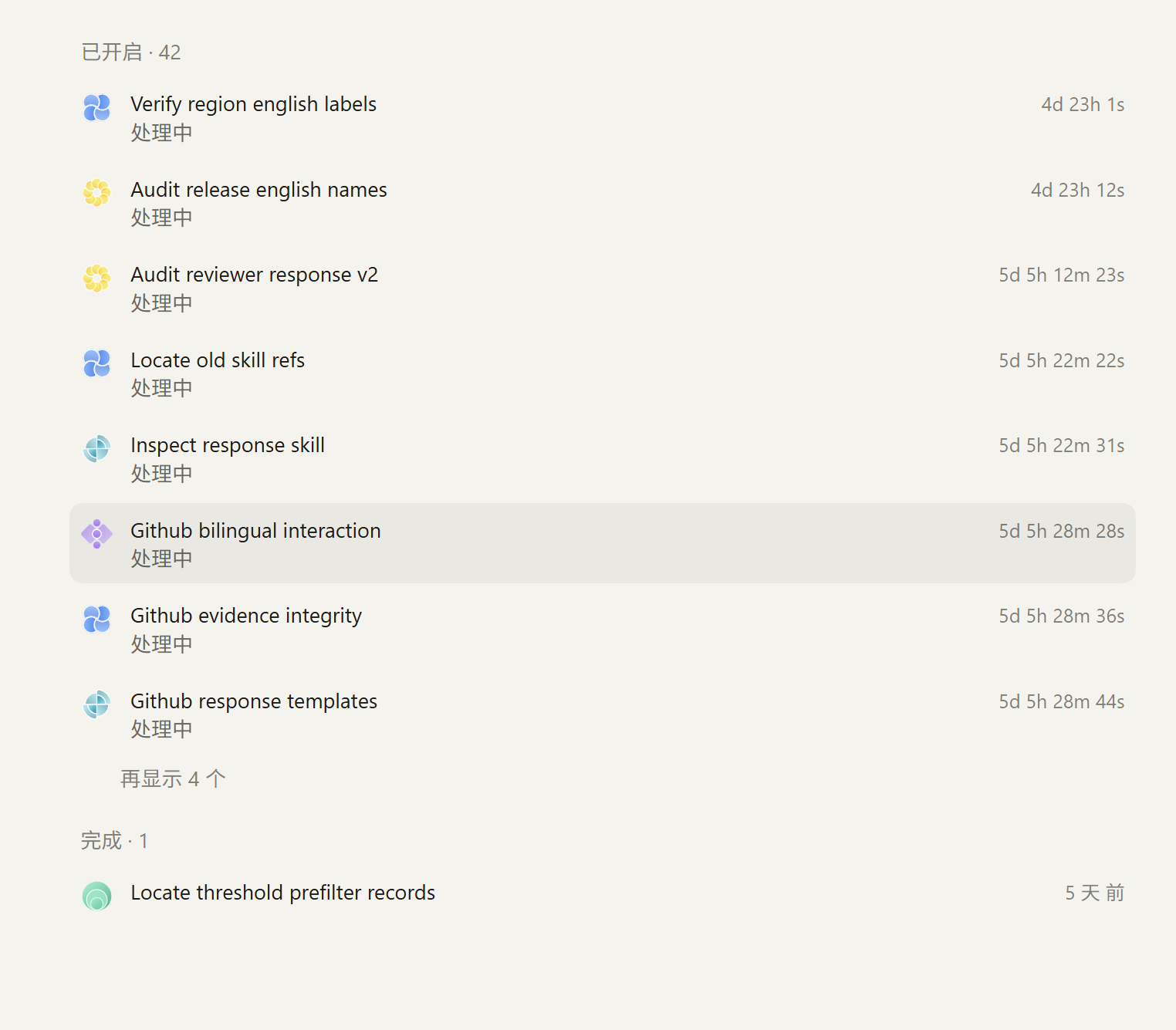Click the 5d 5h 22m 31s elapsed time

point(1062,445)
